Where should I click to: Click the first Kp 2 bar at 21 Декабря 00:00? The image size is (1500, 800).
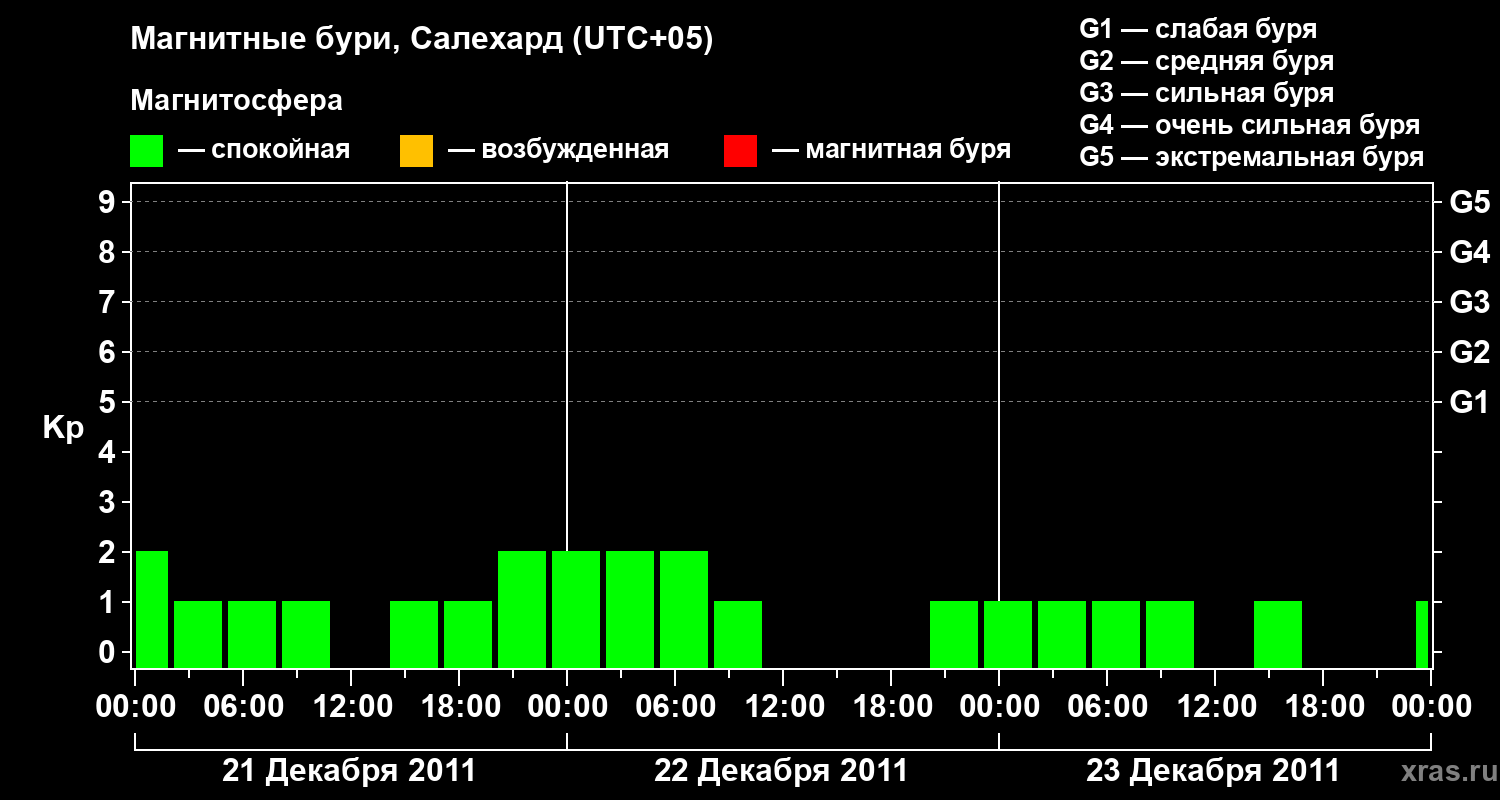point(152,609)
